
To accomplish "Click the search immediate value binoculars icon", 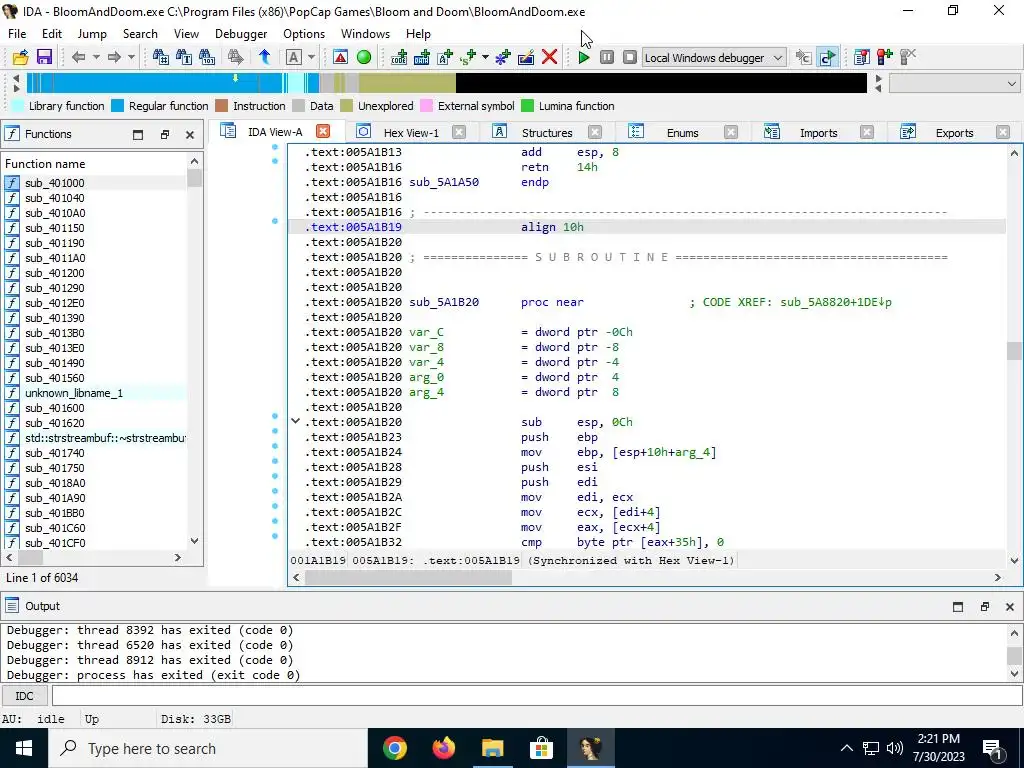I will (x=161, y=57).
